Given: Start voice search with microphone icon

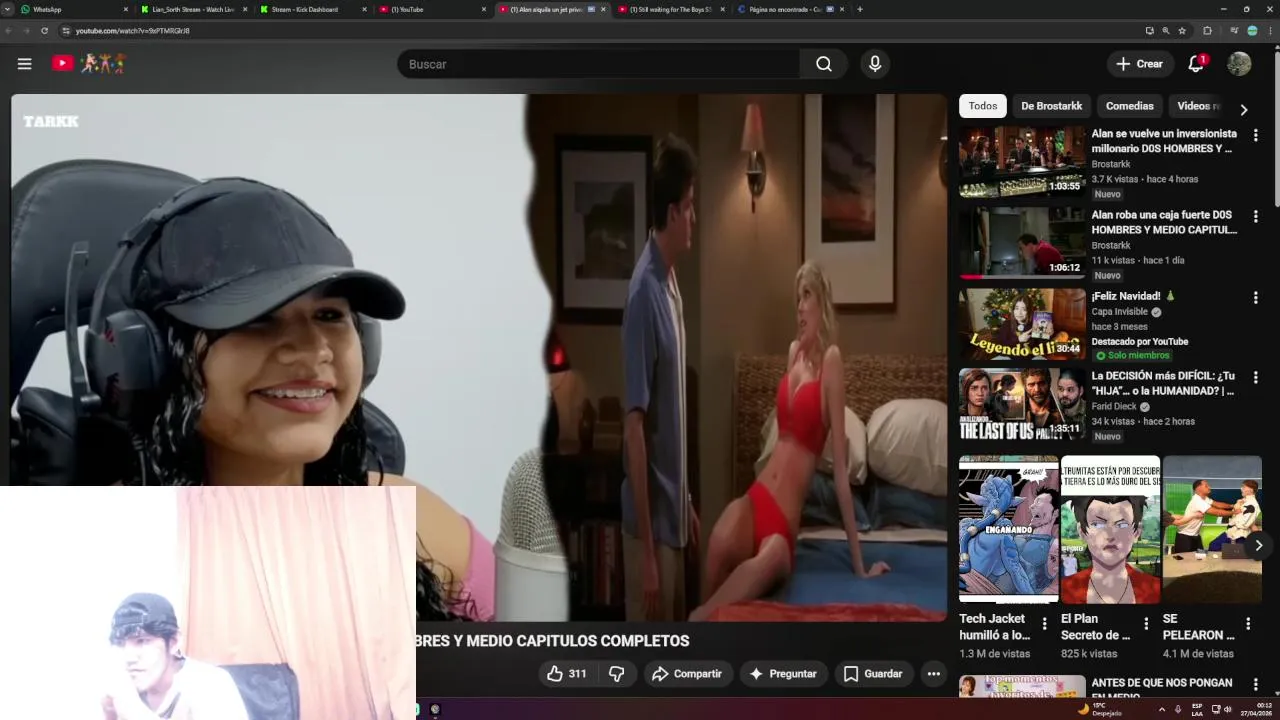Looking at the screenshot, I should click(x=875, y=64).
